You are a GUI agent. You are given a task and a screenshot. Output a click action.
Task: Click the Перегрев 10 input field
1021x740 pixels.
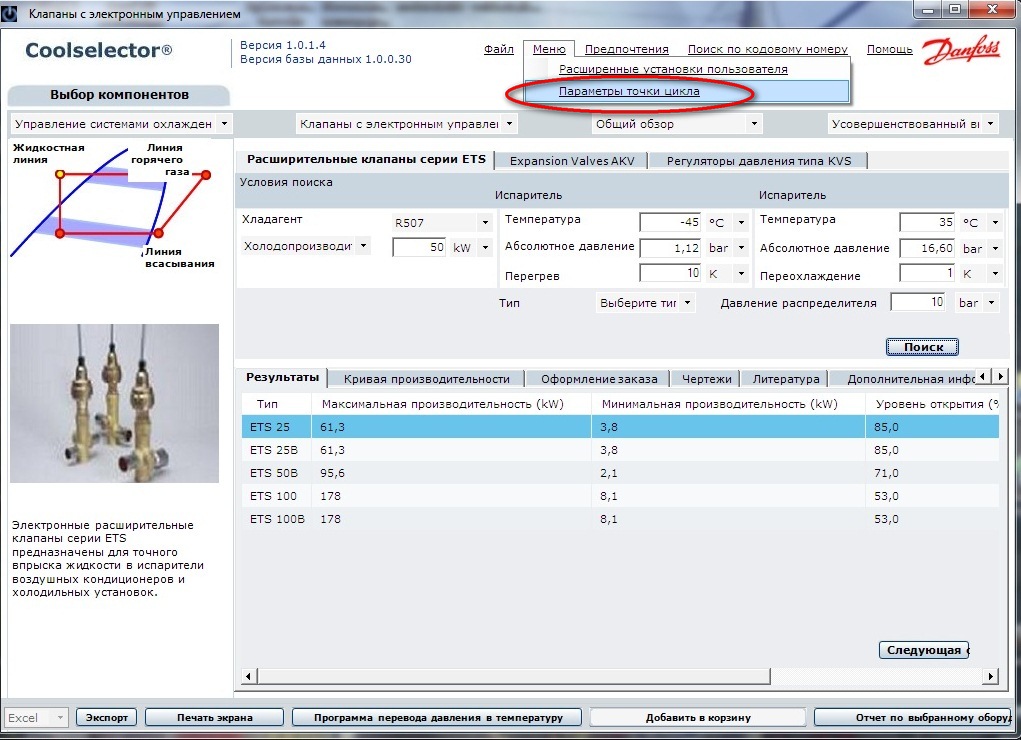tap(670, 273)
